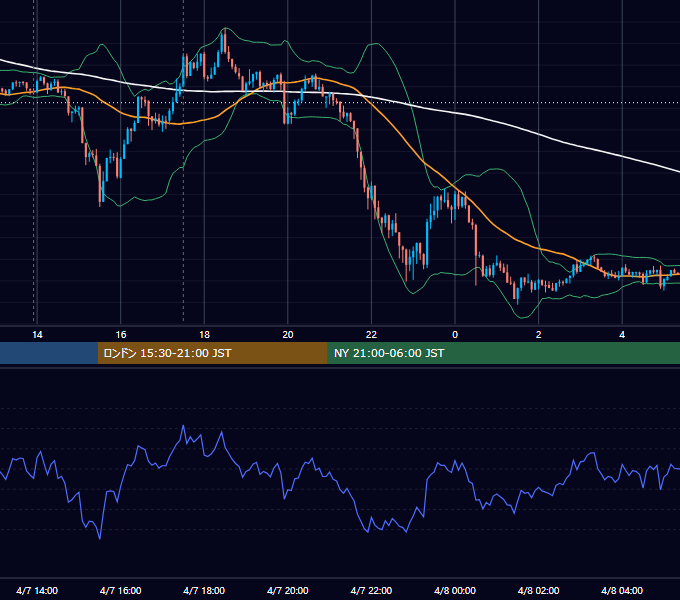Click the 20 hour label on price chart axis
This screenshot has width=680, height=600.
[x=288, y=335]
